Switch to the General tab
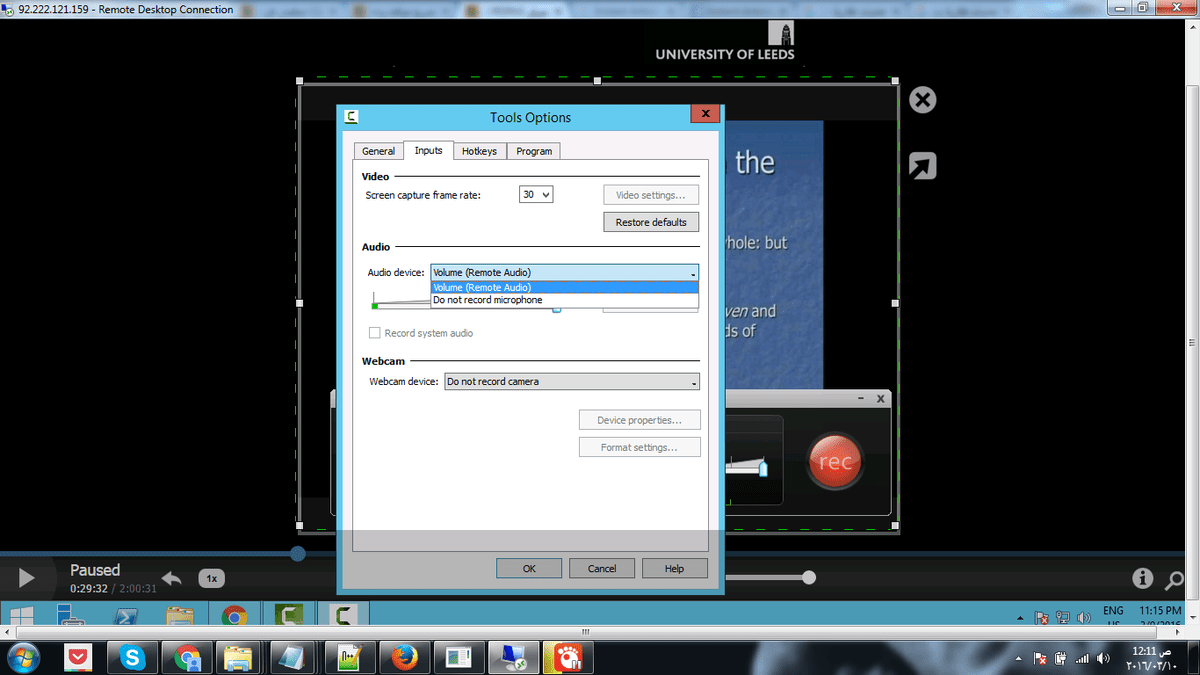Screen dimensions: 1200x675 (x=378, y=151)
